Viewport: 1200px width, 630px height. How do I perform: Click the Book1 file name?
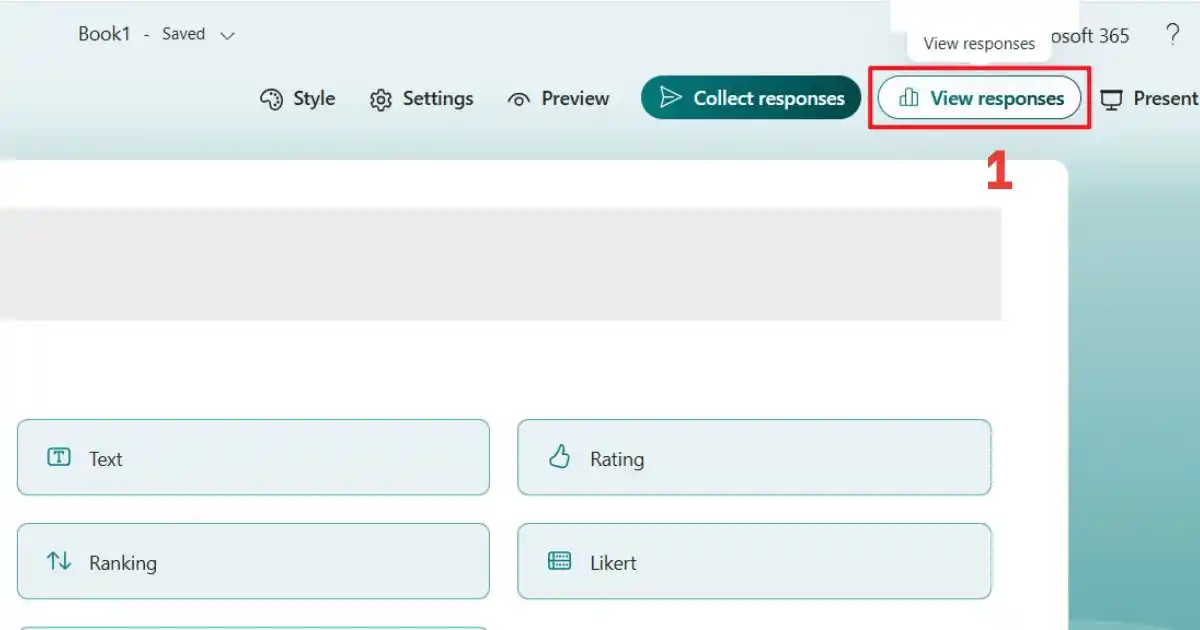click(x=104, y=34)
